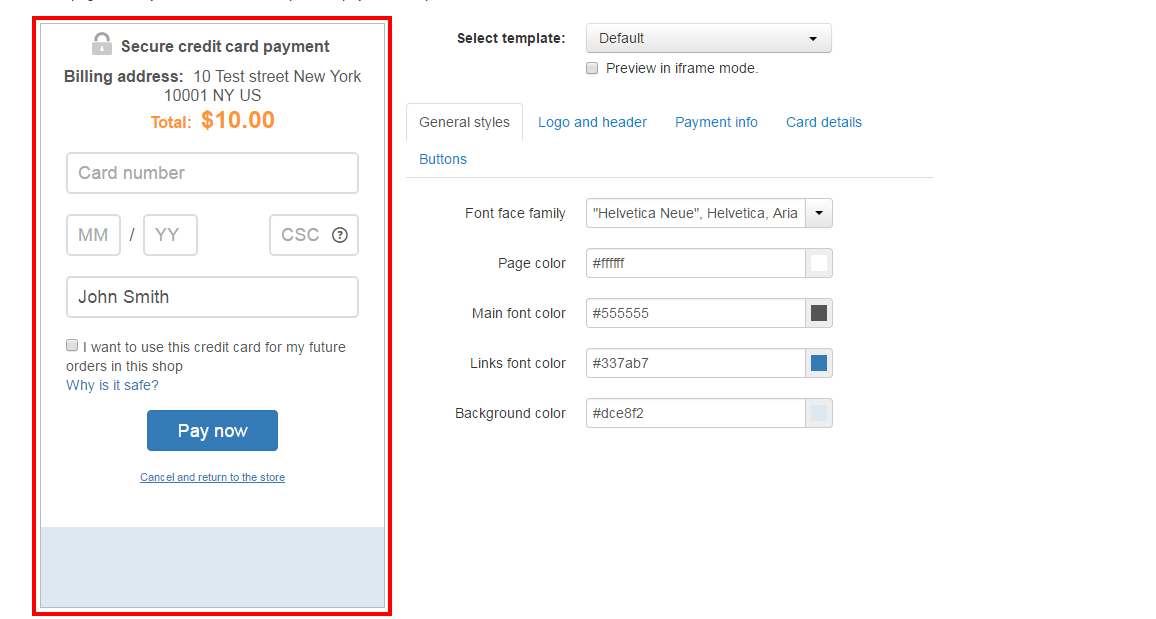Click the YY expiry year field
The image size is (1156, 619).
click(170, 235)
